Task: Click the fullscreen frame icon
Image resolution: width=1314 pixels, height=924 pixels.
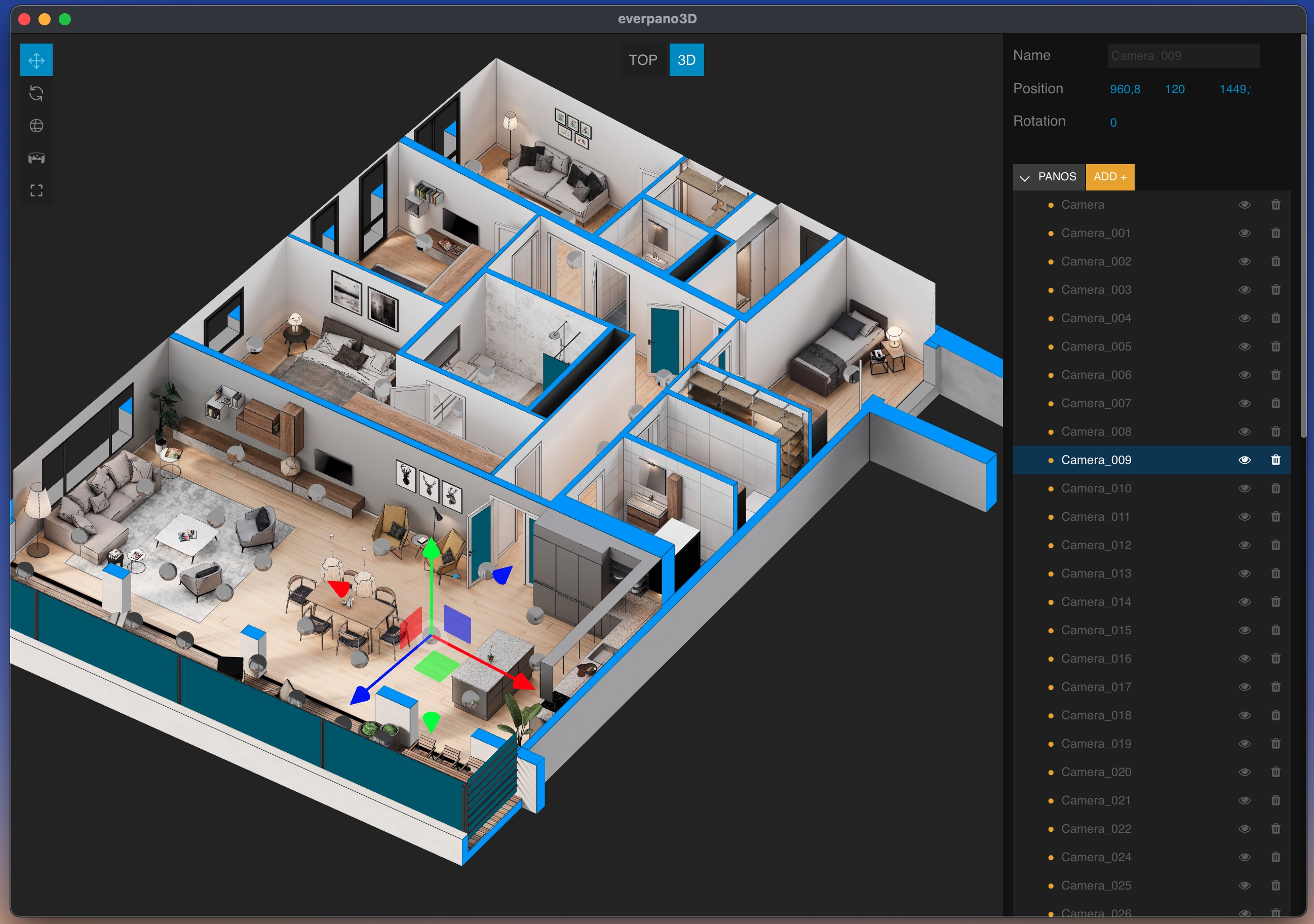Action: coord(36,190)
